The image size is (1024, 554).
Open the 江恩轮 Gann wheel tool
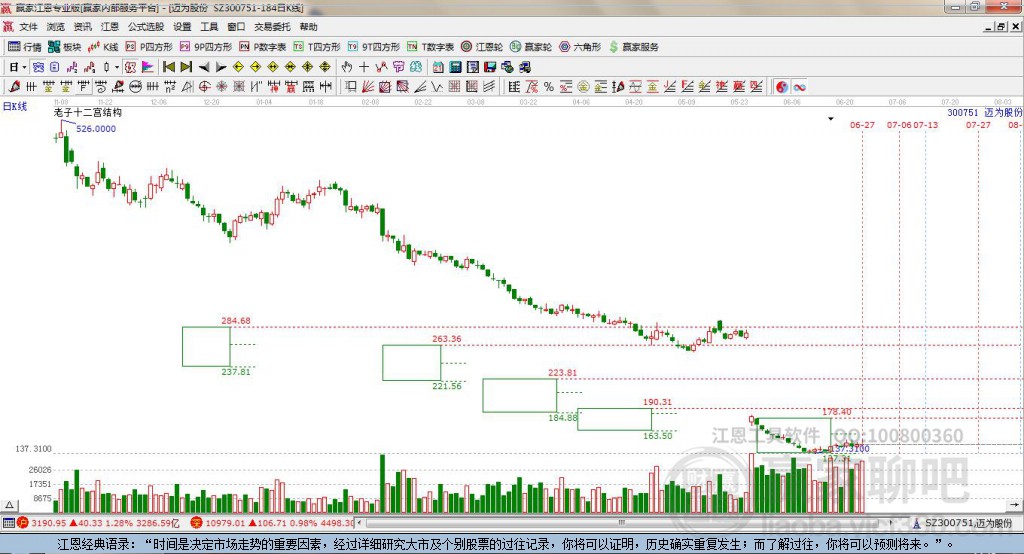(x=487, y=47)
